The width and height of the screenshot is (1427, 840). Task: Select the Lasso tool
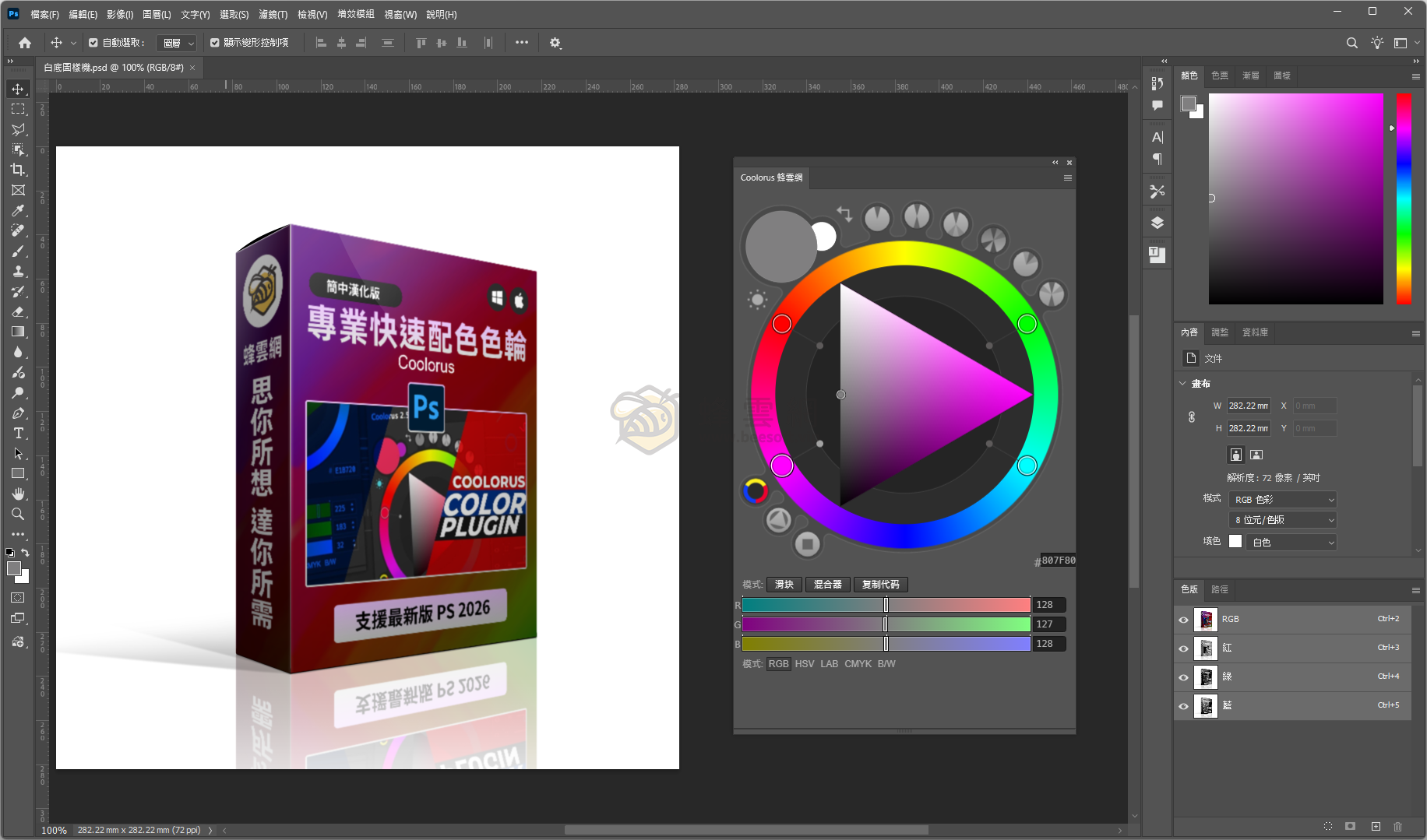tap(18, 129)
